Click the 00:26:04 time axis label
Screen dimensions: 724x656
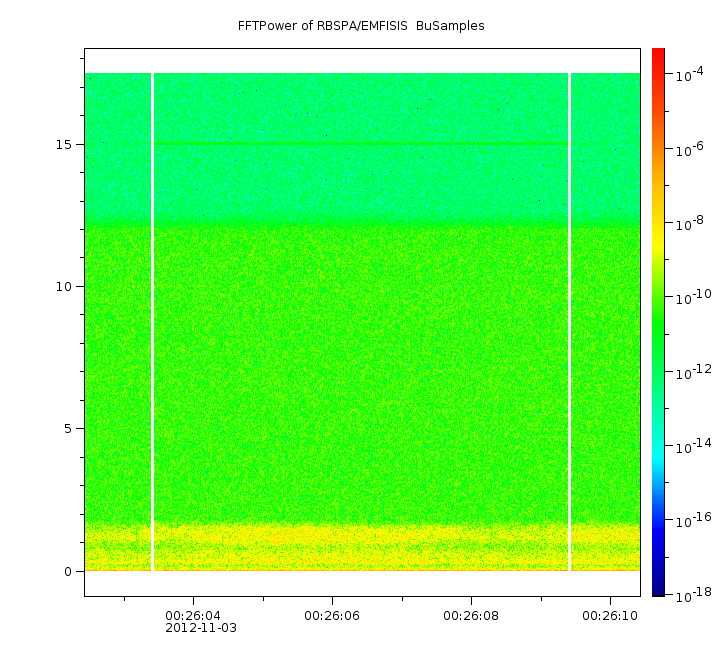click(193, 615)
